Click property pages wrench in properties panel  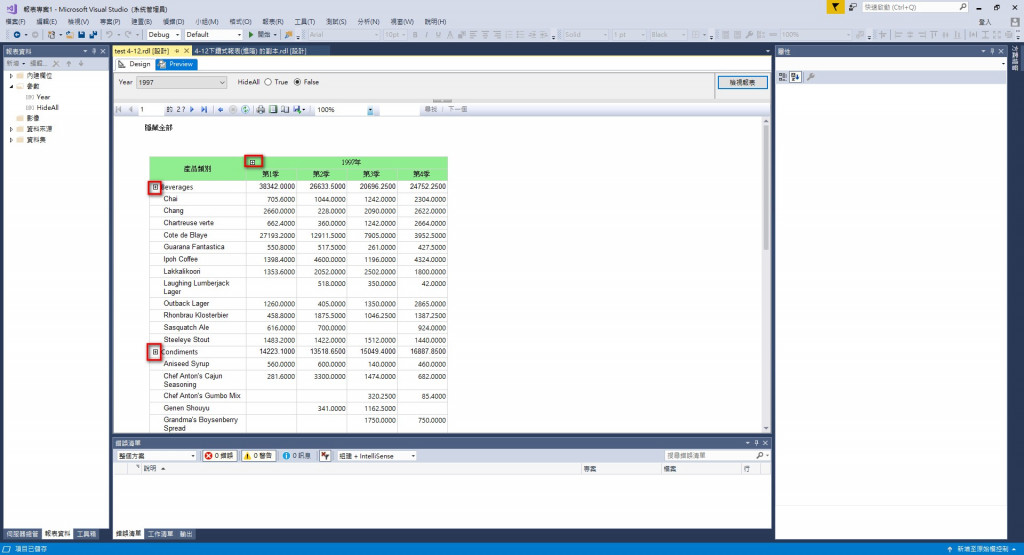[x=810, y=77]
